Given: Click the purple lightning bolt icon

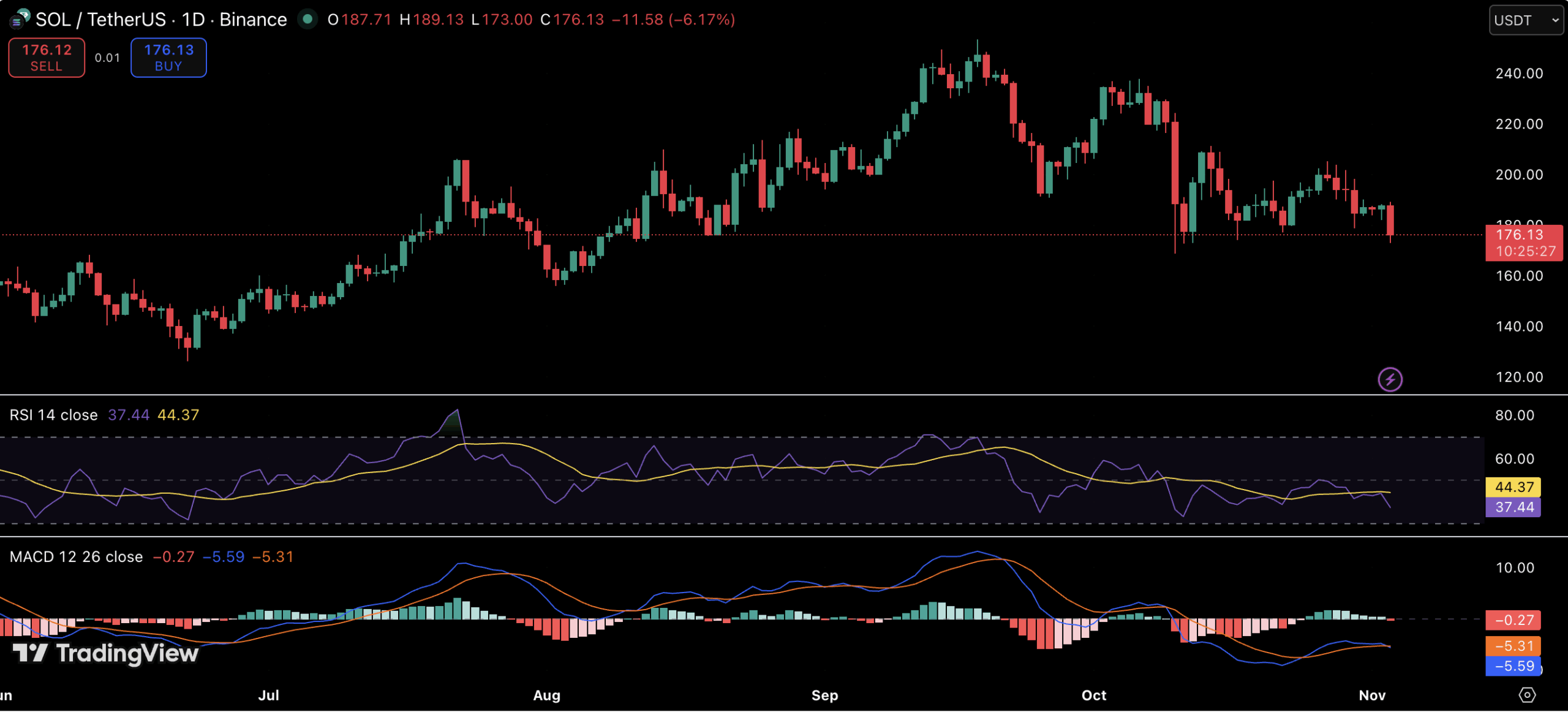Looking at the screenshot, I should [x=1390, y=379].
